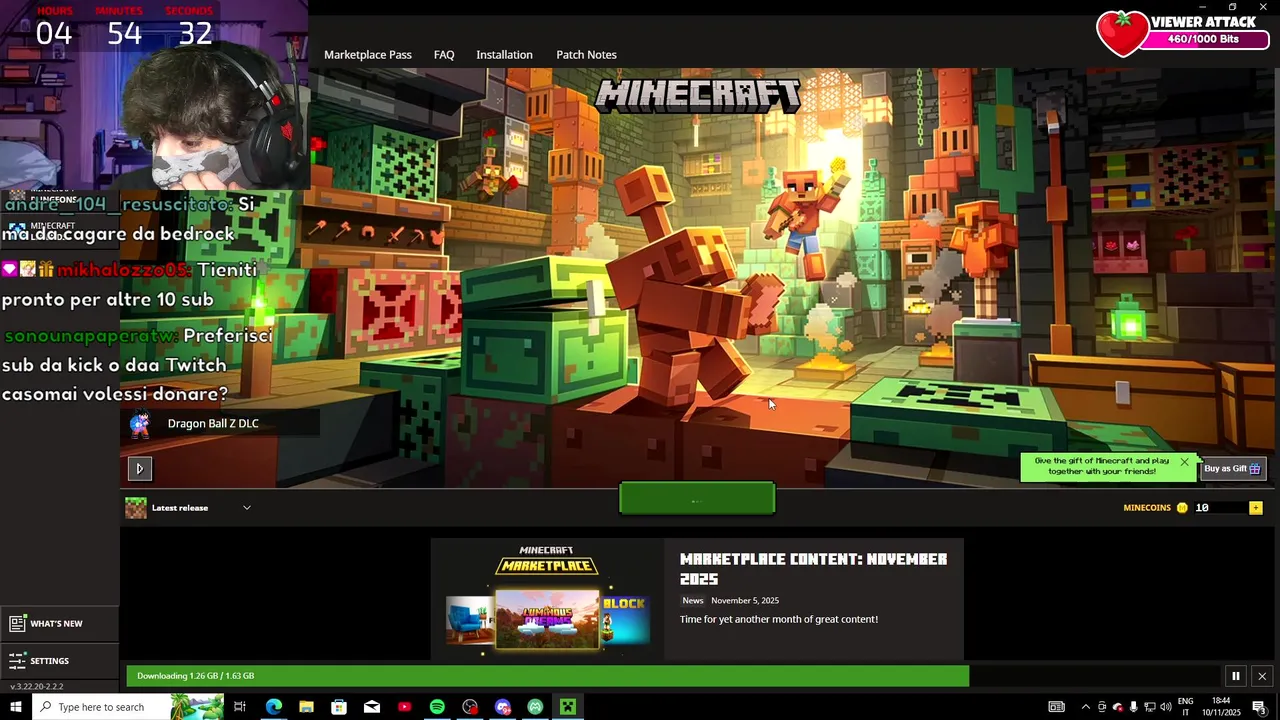
Task: Cancel the download with the X button
Action: coord(1262,676)
